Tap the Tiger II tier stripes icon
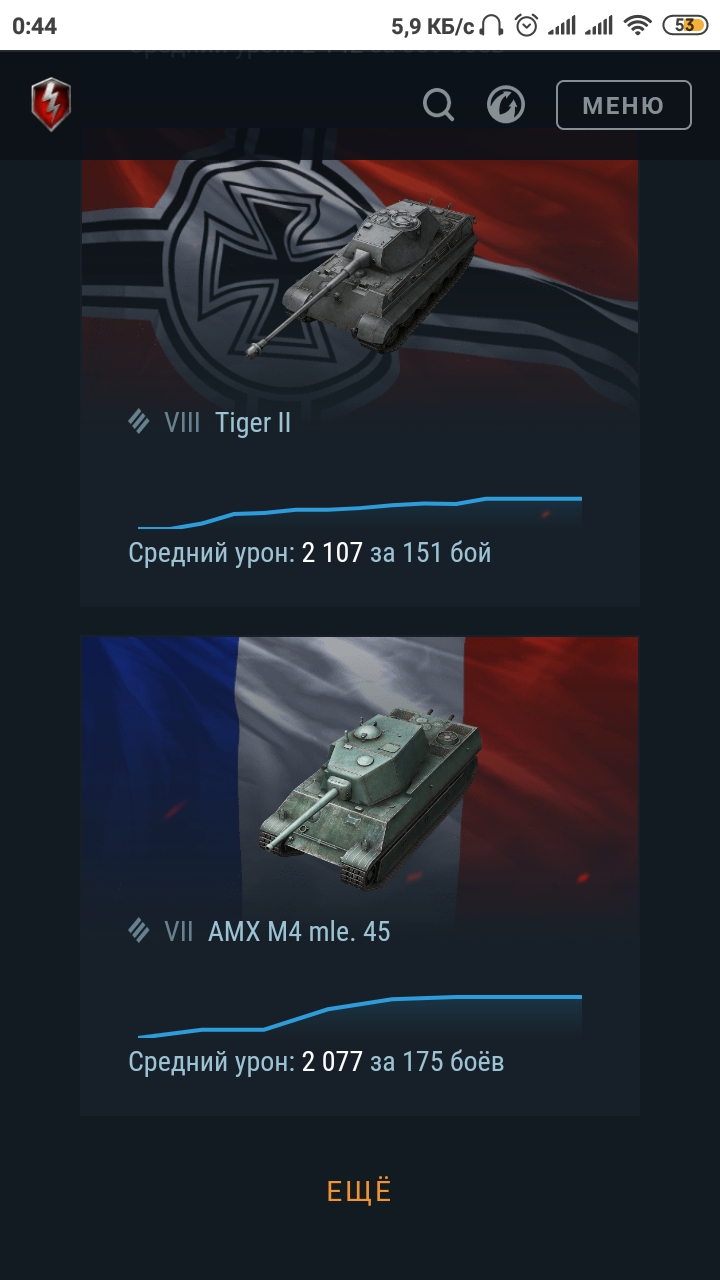Image resolution: width=720 pixels, height=1280 pixels. coord(139,422)
